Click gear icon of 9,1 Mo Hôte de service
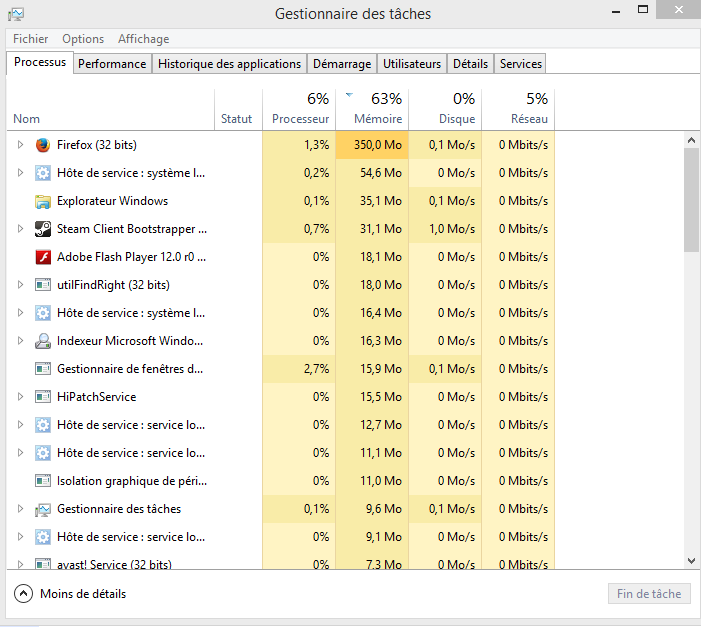Viewport: 701px width, 627px height. (43, 537)
